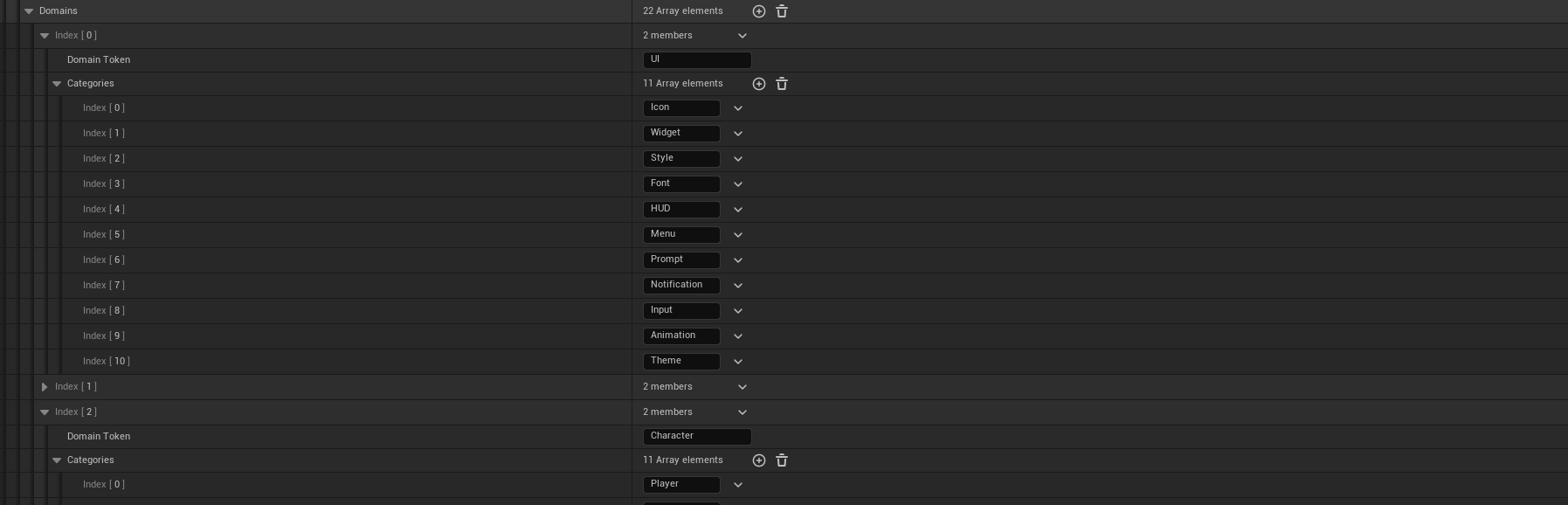1568x505 pixels.
Task: Open element options for Animation category
Action: [738, 336]
